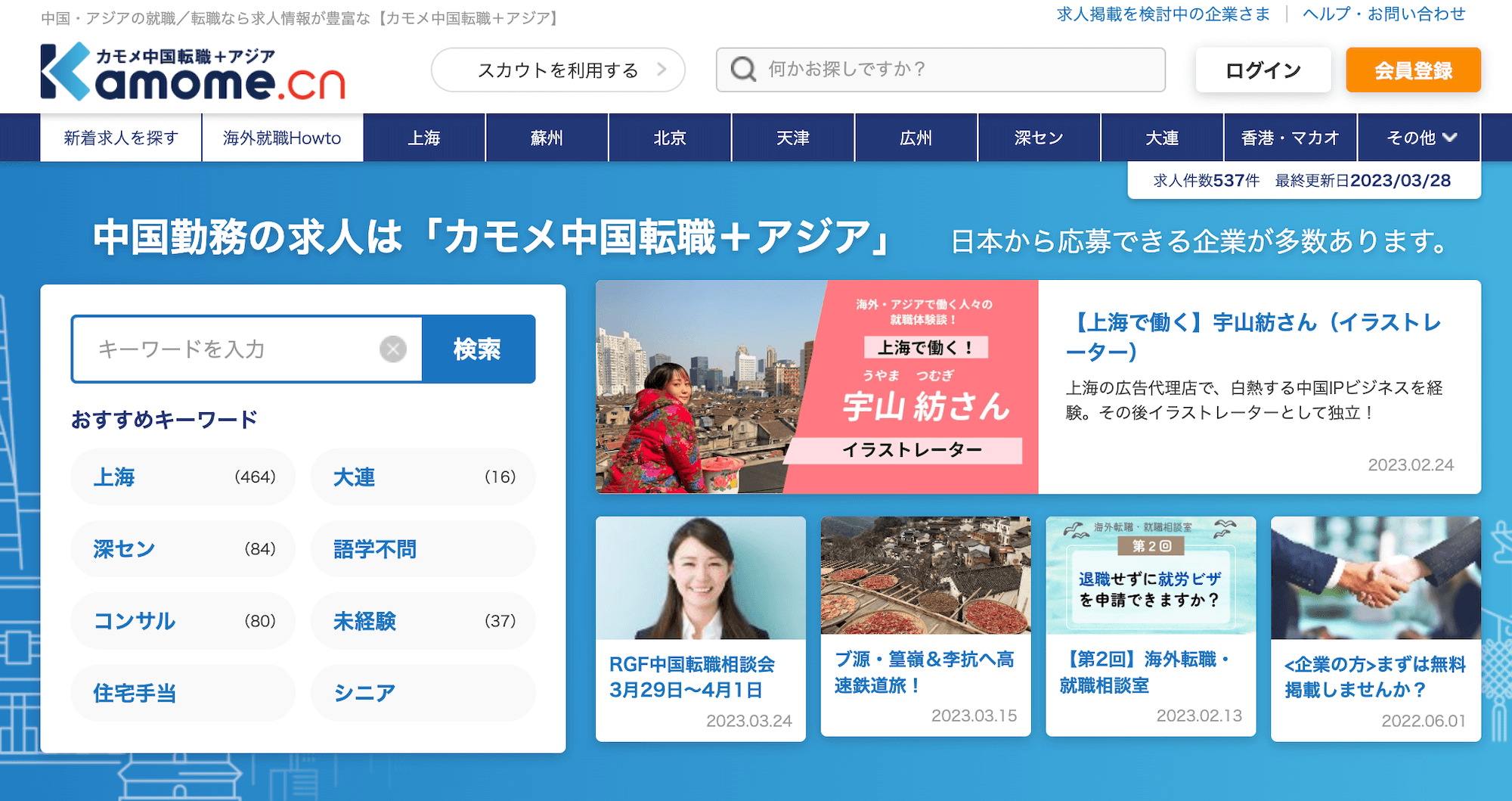Click the magnifying glass search icon
1512x801 pixels.
tap(743, 70)
